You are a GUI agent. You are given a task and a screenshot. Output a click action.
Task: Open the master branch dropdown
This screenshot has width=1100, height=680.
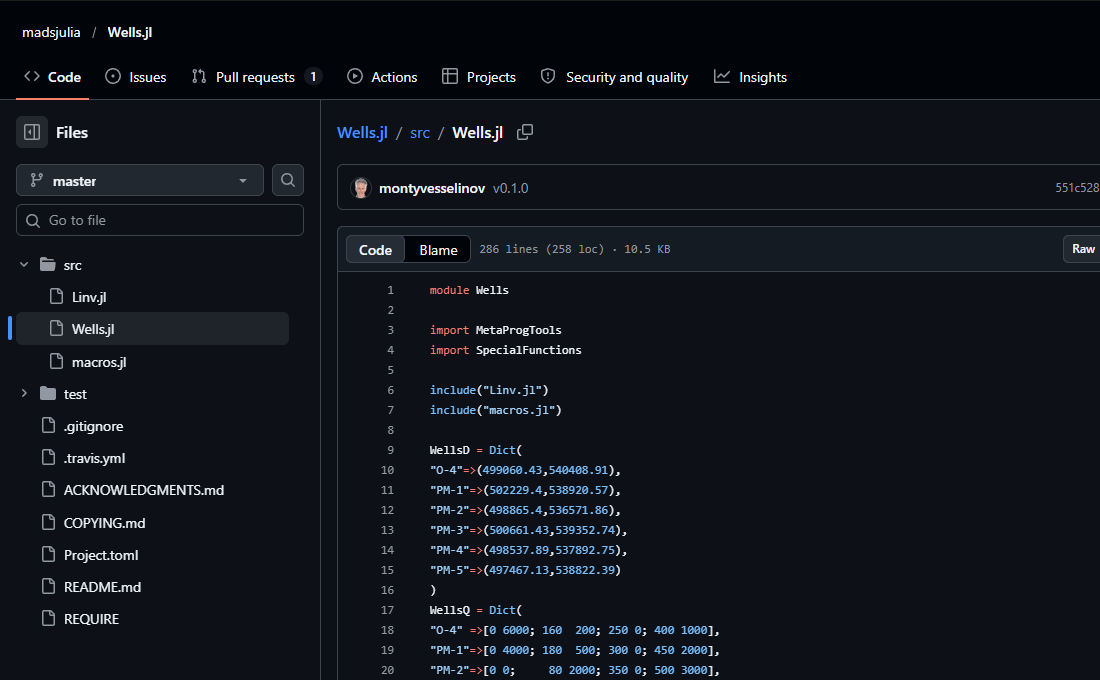(140, 180)
